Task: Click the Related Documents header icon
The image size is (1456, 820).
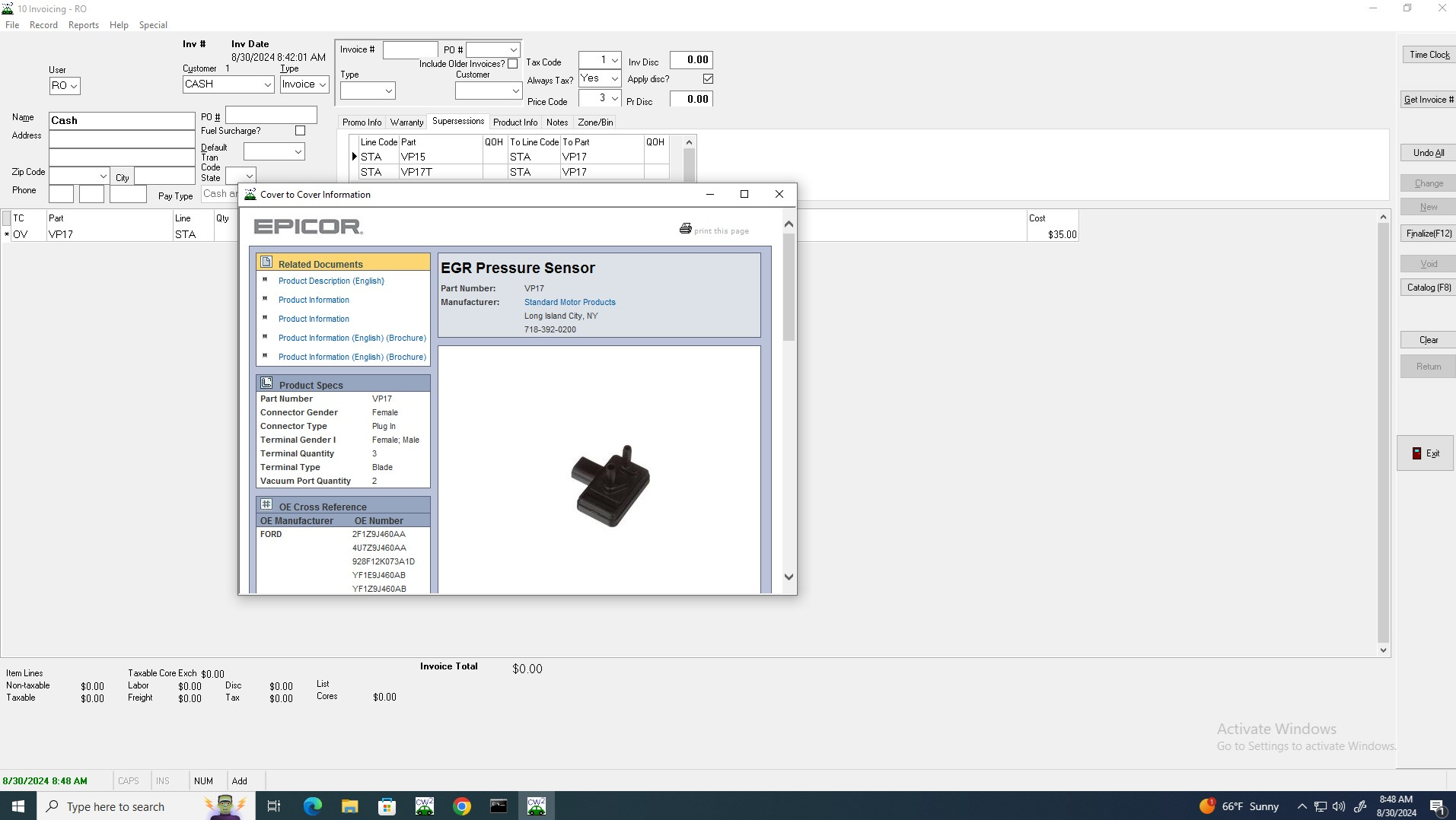Action: [266, 262]
